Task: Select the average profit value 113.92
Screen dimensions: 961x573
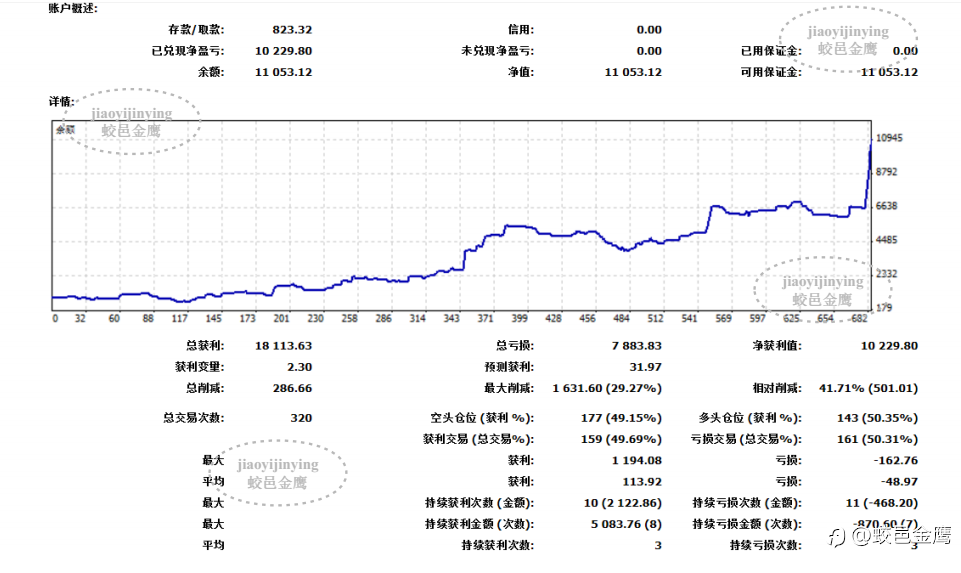Action: coord(642,482)
